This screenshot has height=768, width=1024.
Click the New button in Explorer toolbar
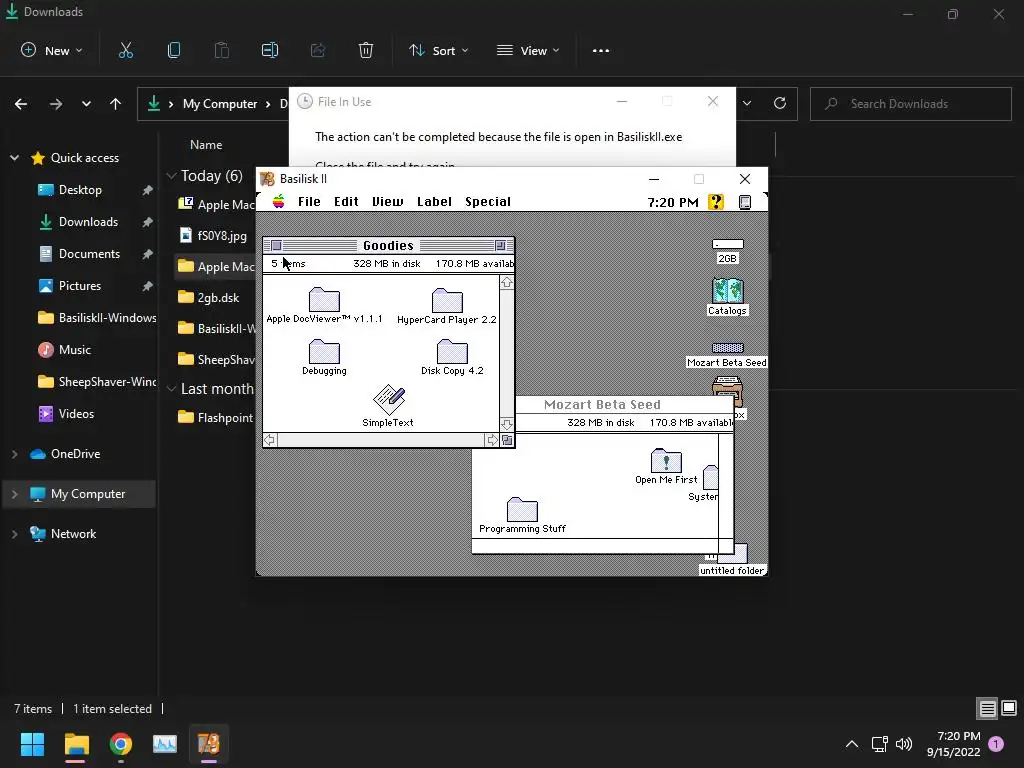52,50
